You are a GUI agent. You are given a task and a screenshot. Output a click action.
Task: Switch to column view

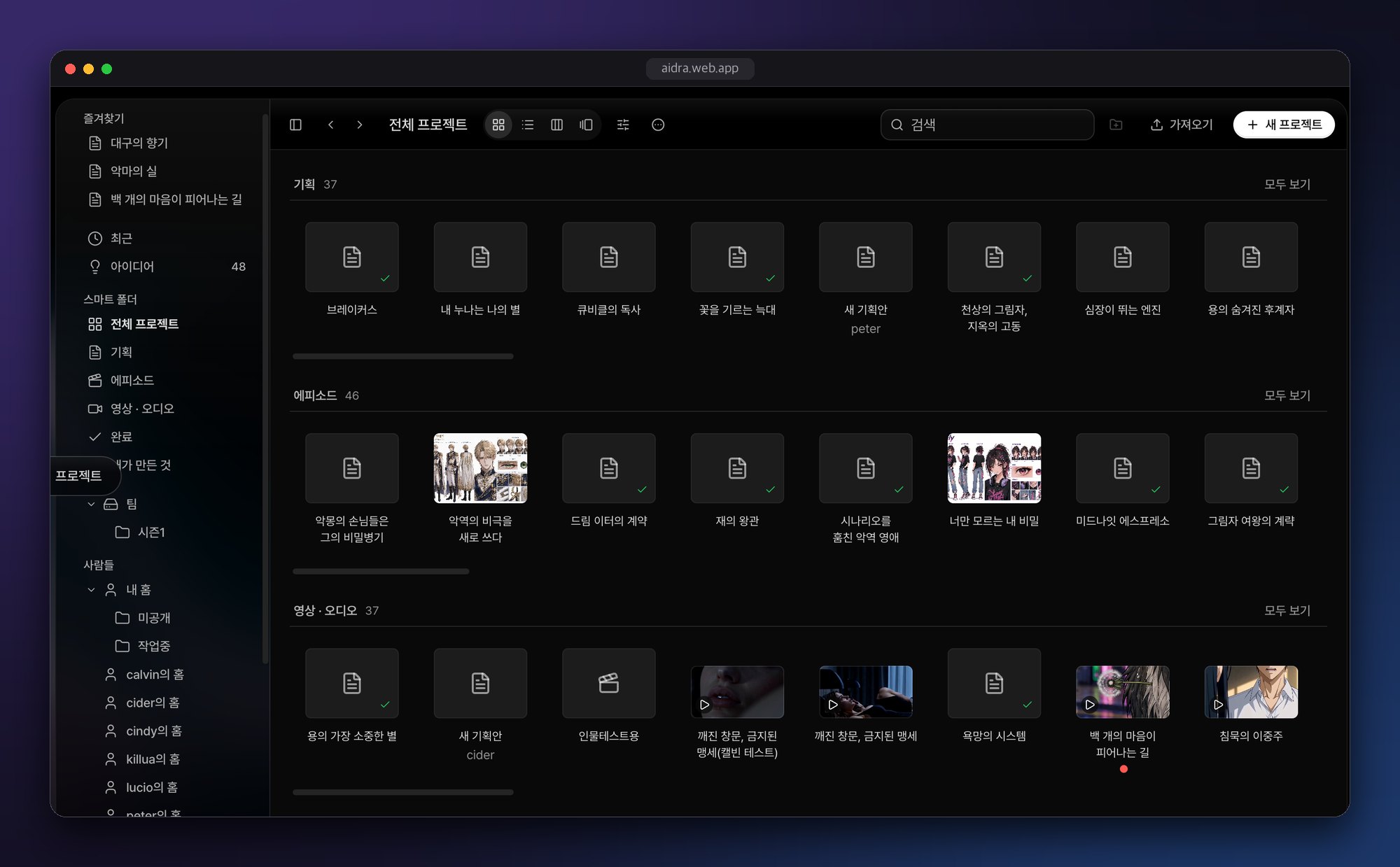557,125
